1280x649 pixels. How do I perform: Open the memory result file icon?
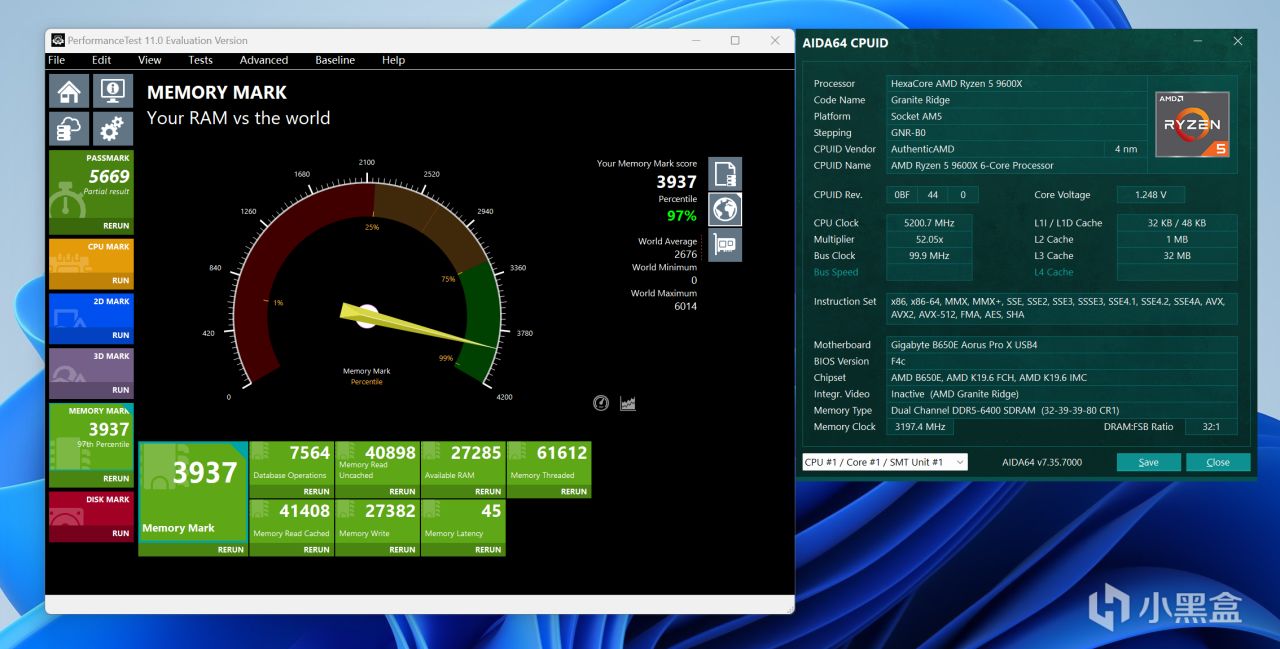pyautogui.click(x=725, y=173)
